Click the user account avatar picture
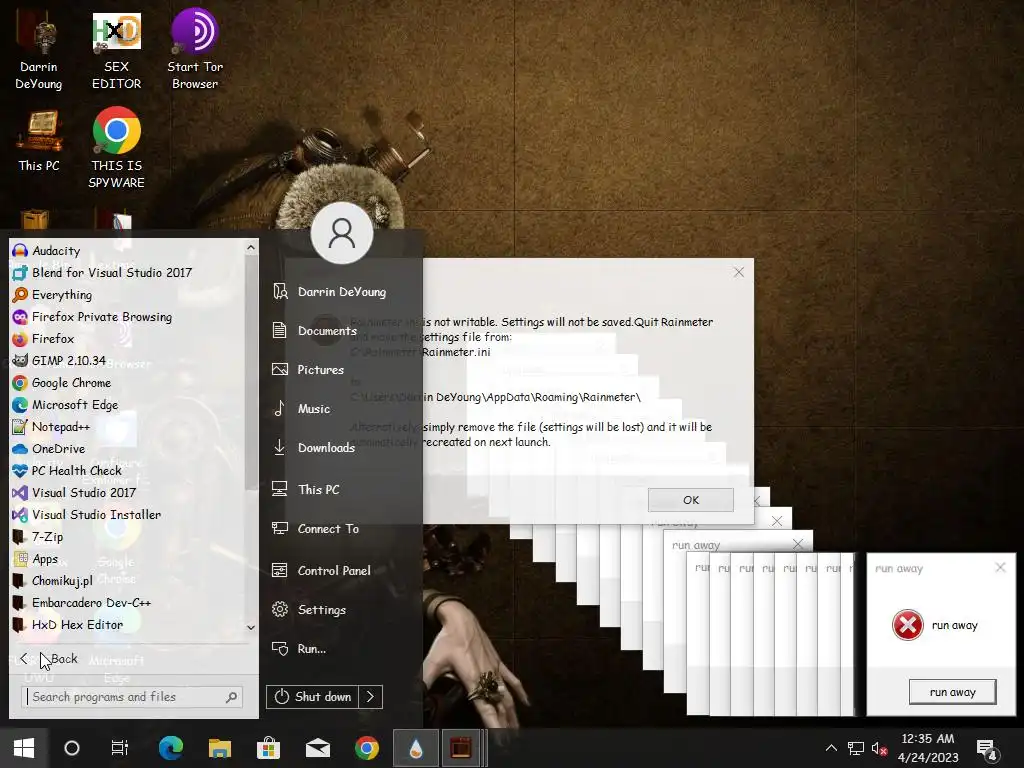The image size is (1024, 768). tap(342, 233)
